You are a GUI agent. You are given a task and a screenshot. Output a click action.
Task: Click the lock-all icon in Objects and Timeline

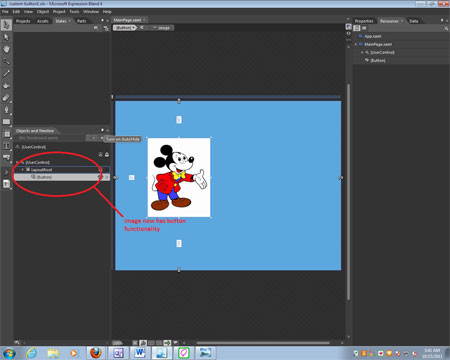[107, 155]
